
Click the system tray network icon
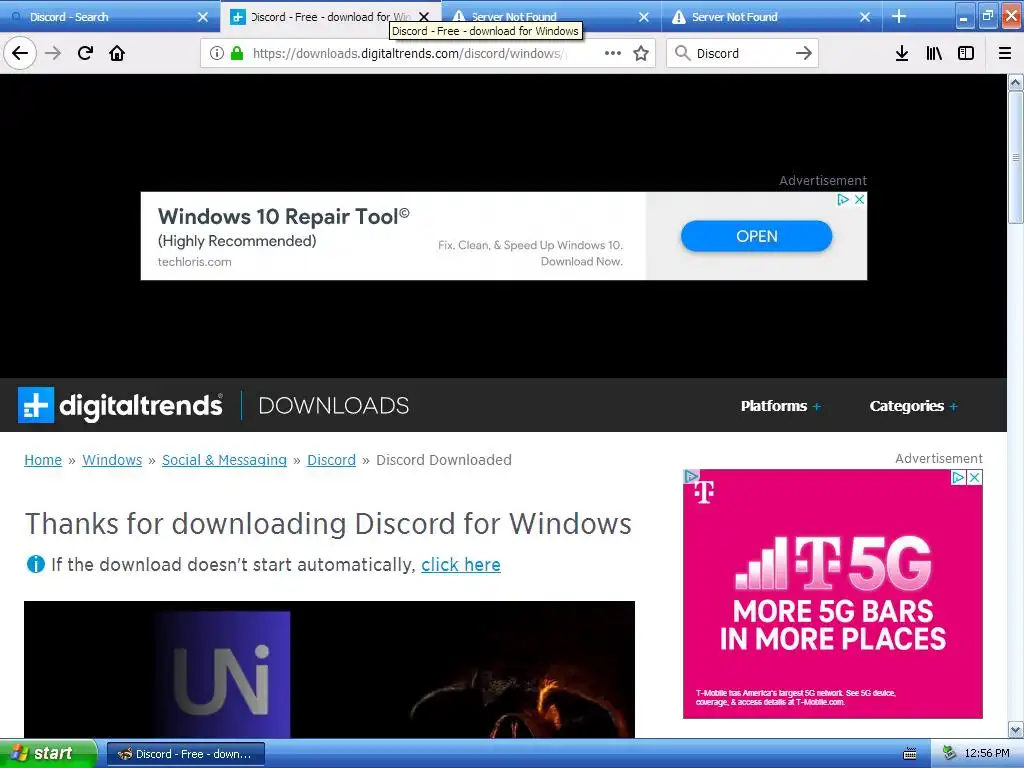[950, 754]
